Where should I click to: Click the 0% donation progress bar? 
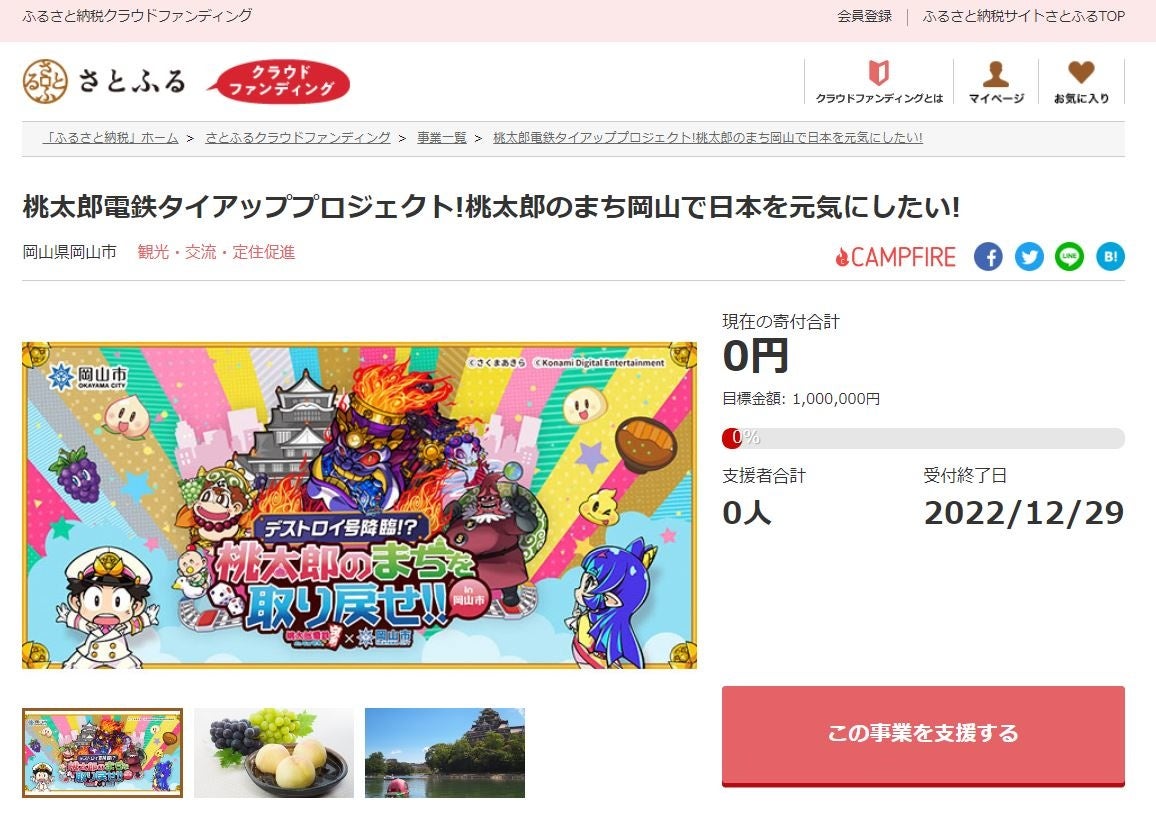[923, 438]
